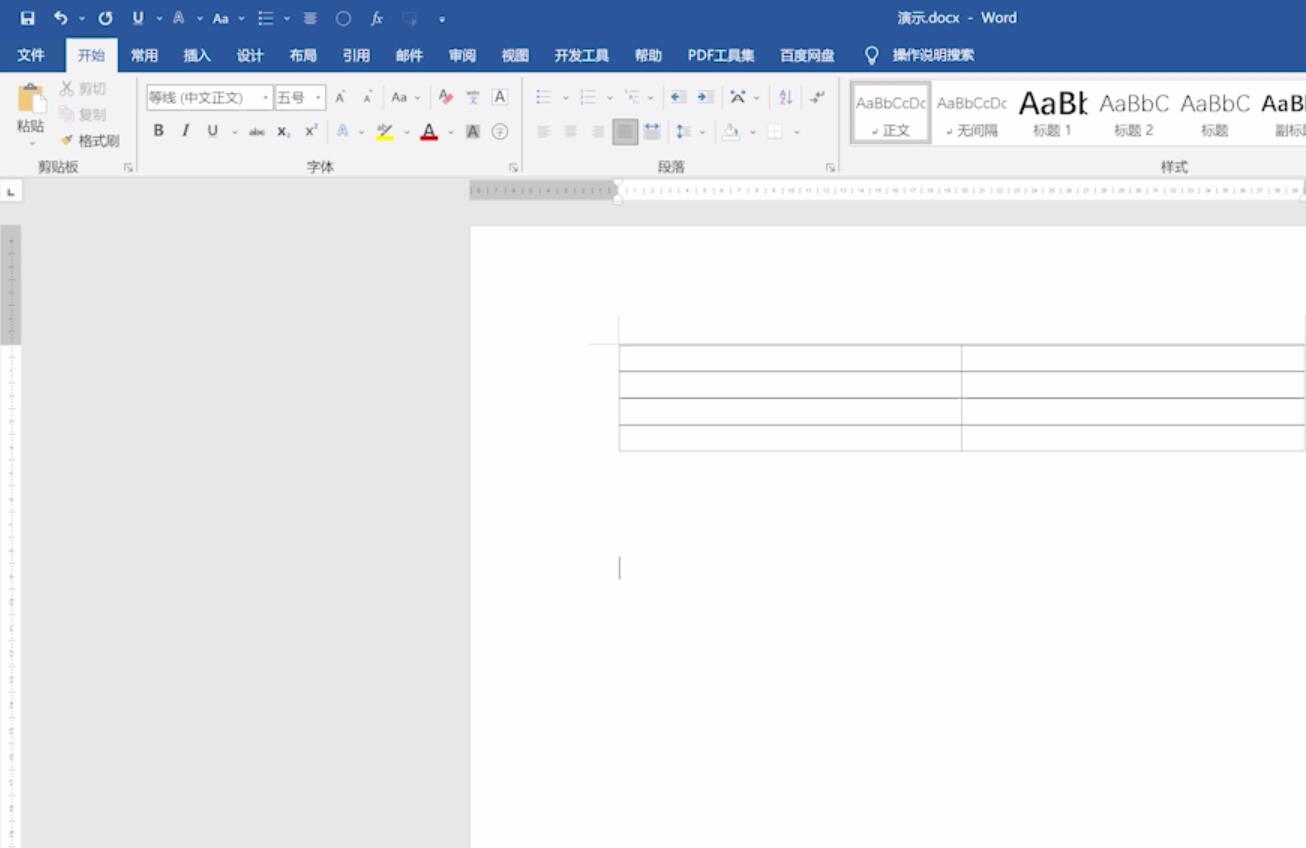Switch to the 布局 tab
The image size is (1306, 848).
[x=303, y=55]
